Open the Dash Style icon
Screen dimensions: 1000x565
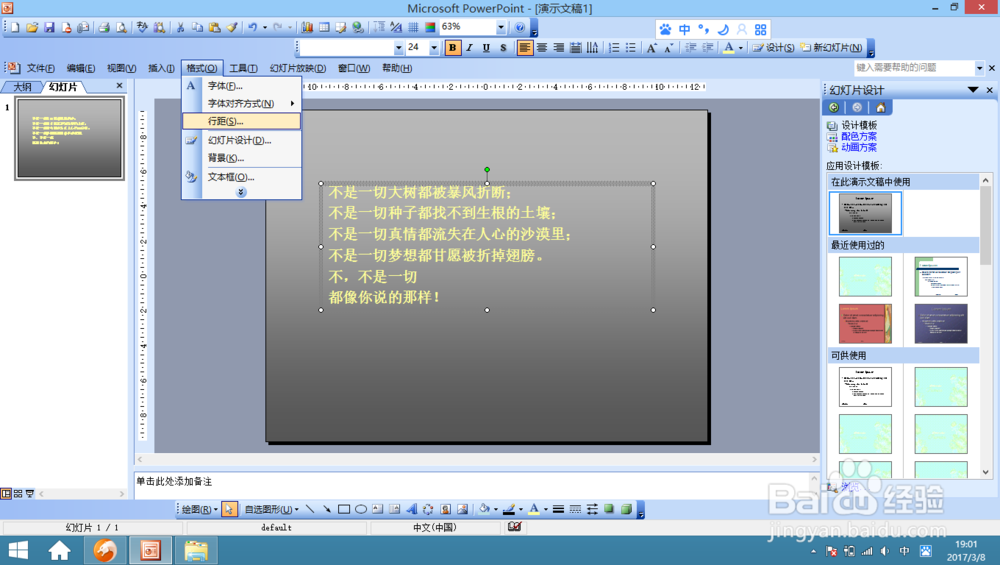coord(575,509)
